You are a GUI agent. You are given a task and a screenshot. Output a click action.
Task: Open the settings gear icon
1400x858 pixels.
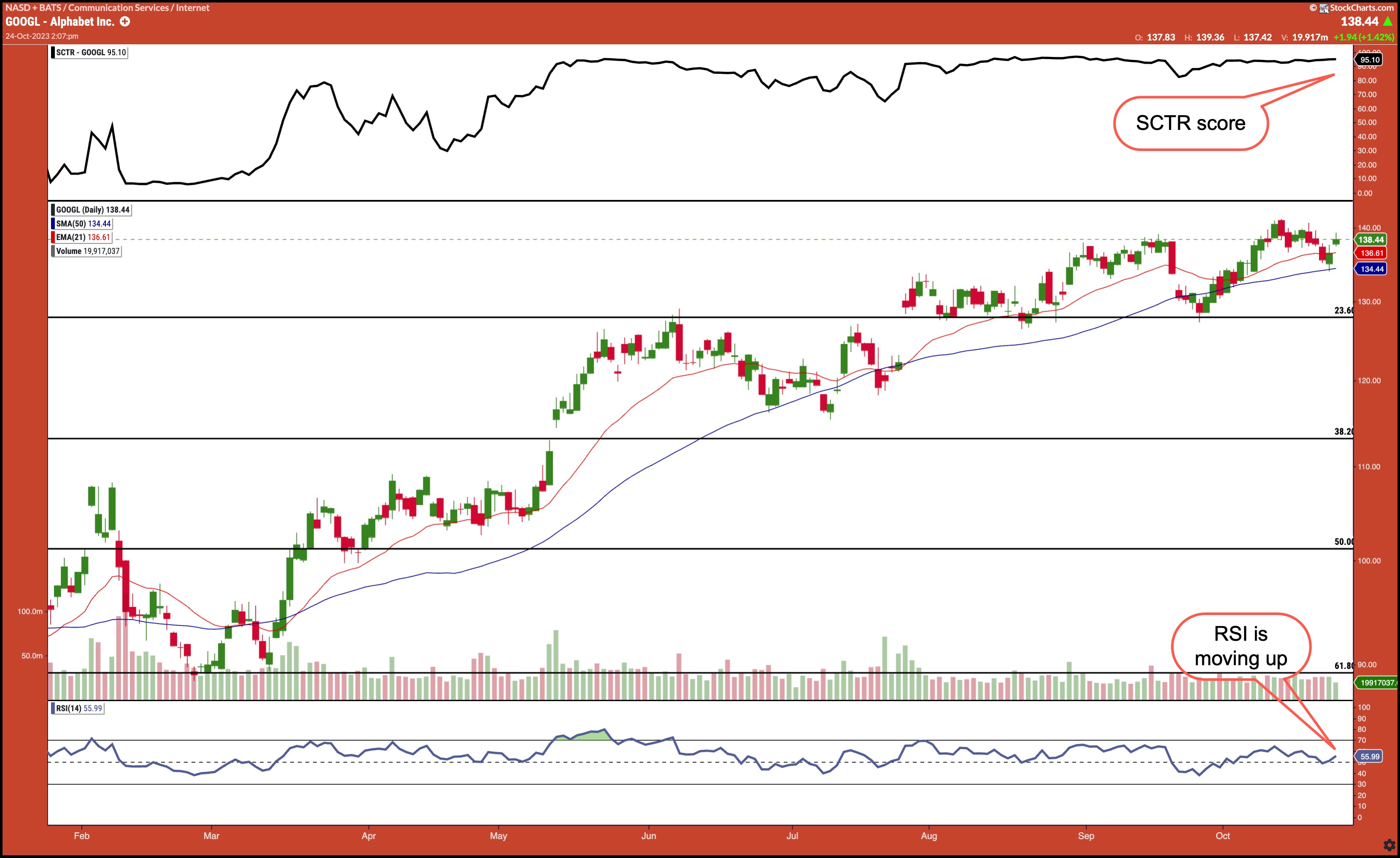(1389, 845)
